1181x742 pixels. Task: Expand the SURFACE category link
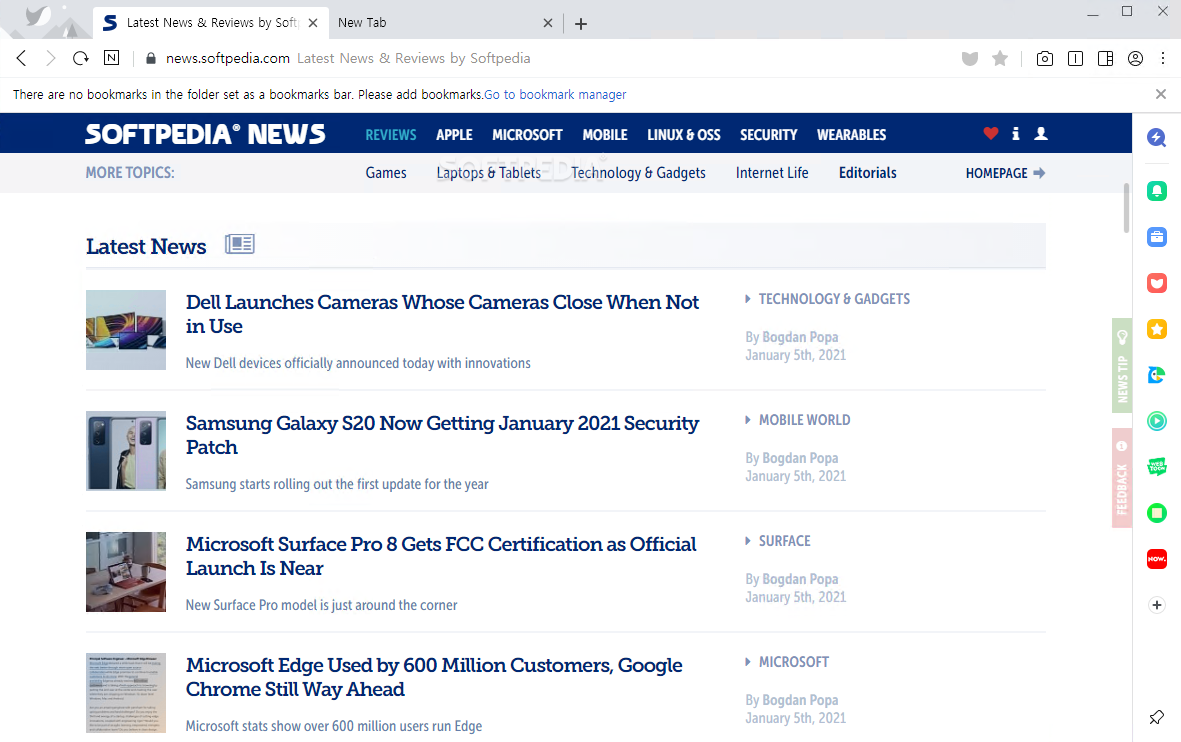778,541
